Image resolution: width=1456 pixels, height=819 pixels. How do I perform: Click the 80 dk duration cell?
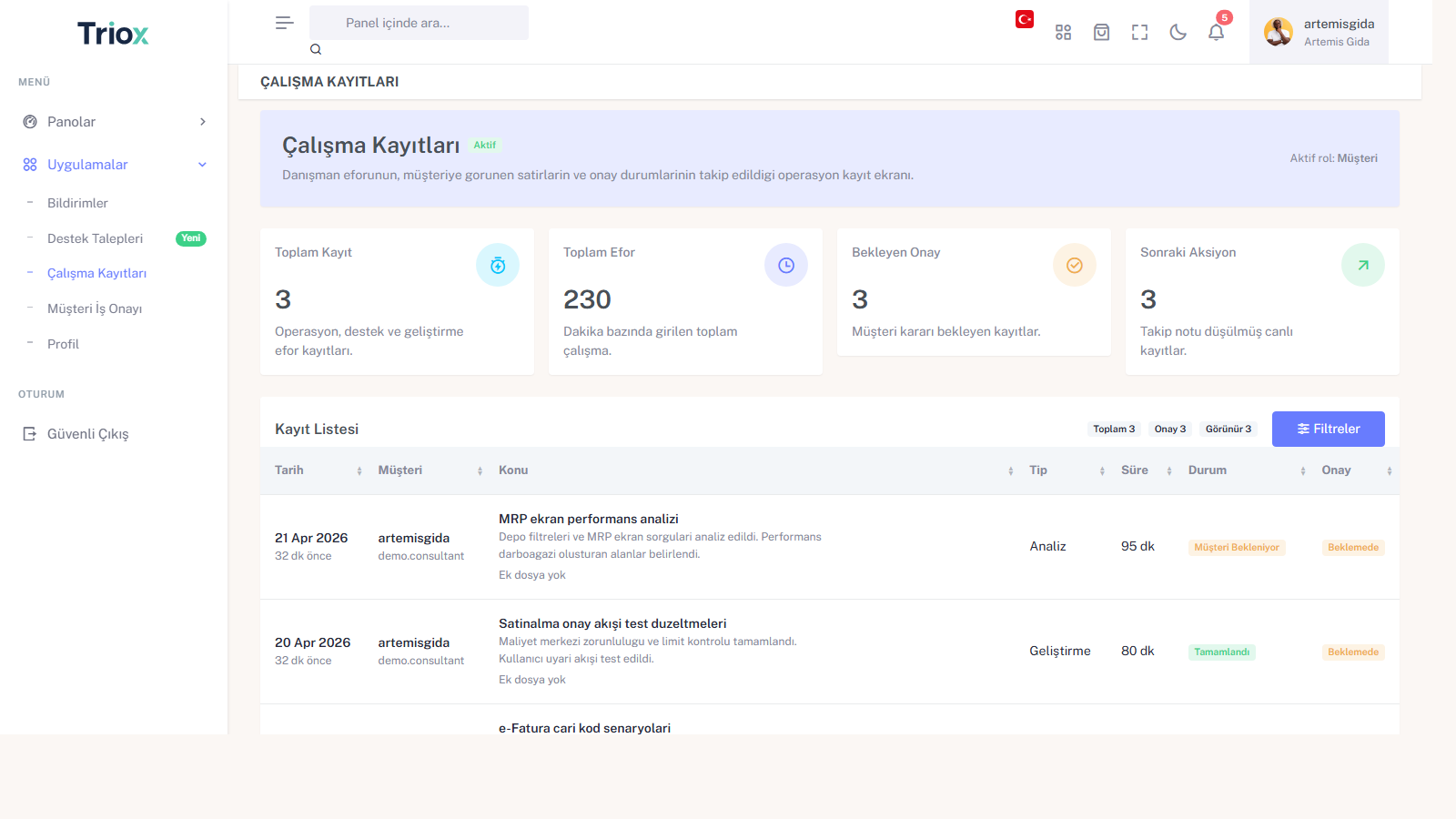pyautogui.click(x=1137, y=651)
